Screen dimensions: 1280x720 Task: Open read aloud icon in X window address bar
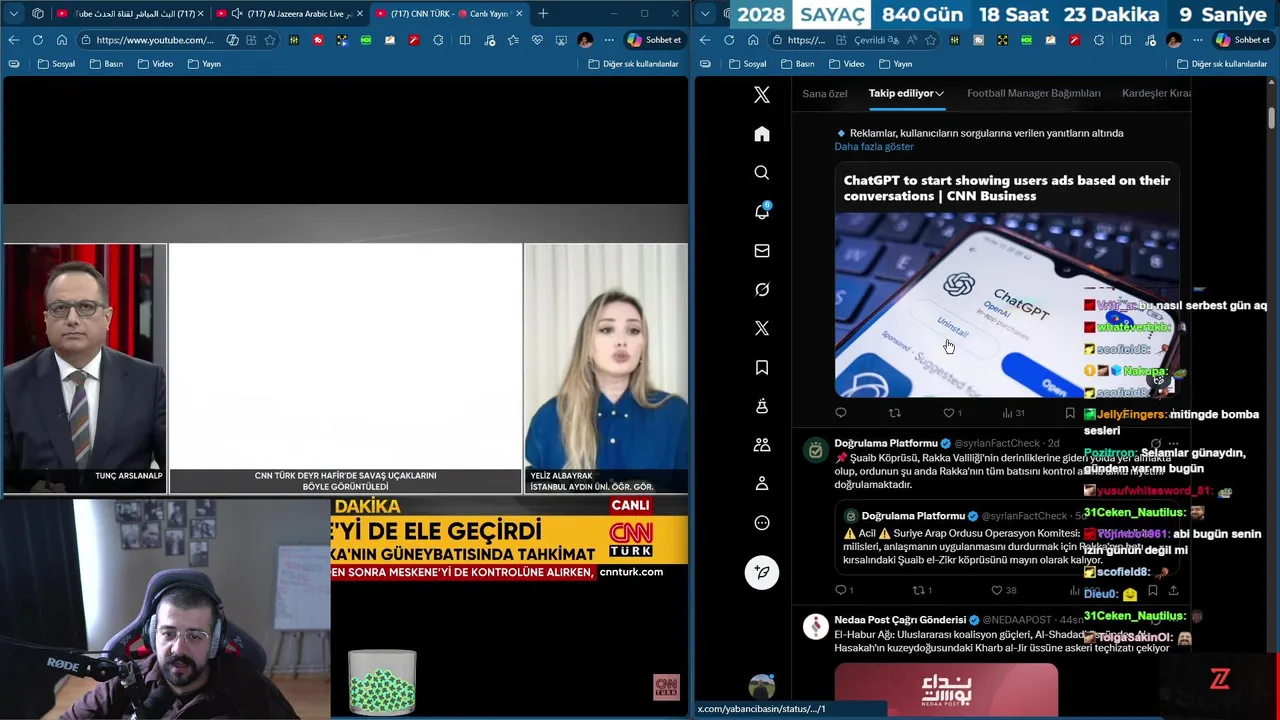912,40
